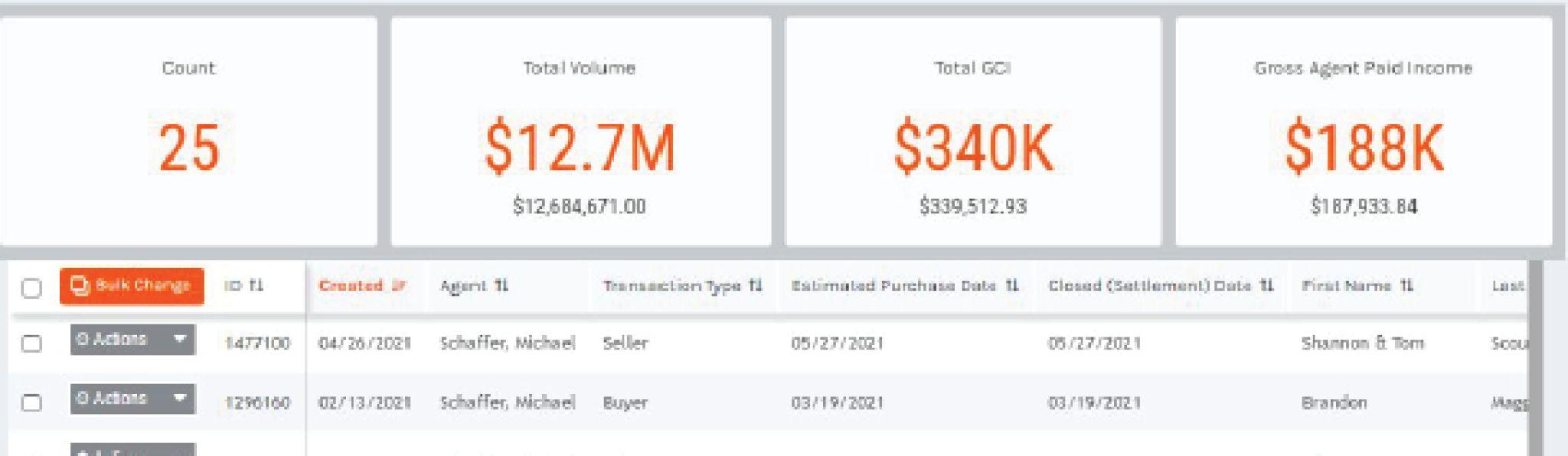
Task: Click the Gross Agent Paid Income card
Action: 1364,132
